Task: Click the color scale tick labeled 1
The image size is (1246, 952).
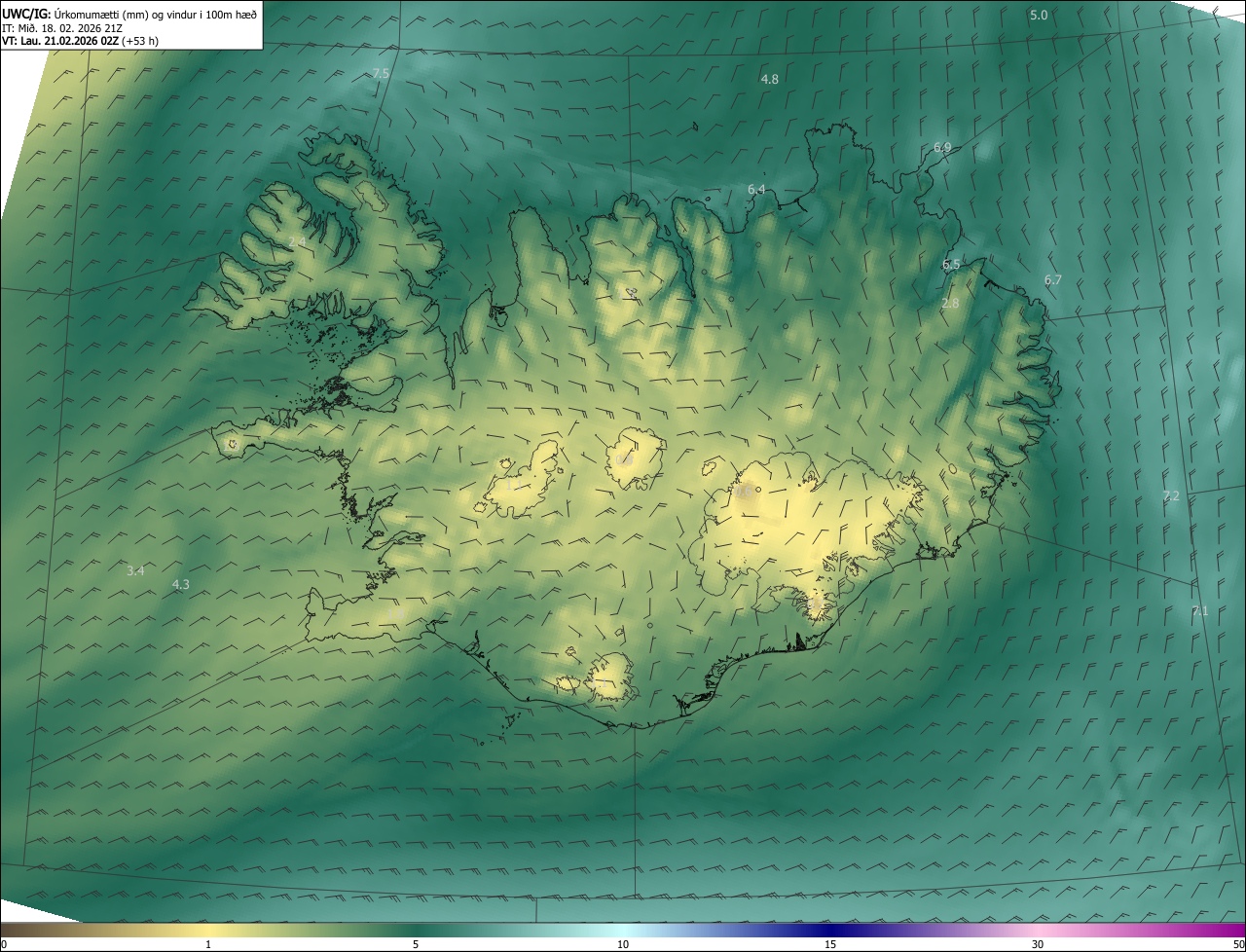Action: [x=208, y=944]
